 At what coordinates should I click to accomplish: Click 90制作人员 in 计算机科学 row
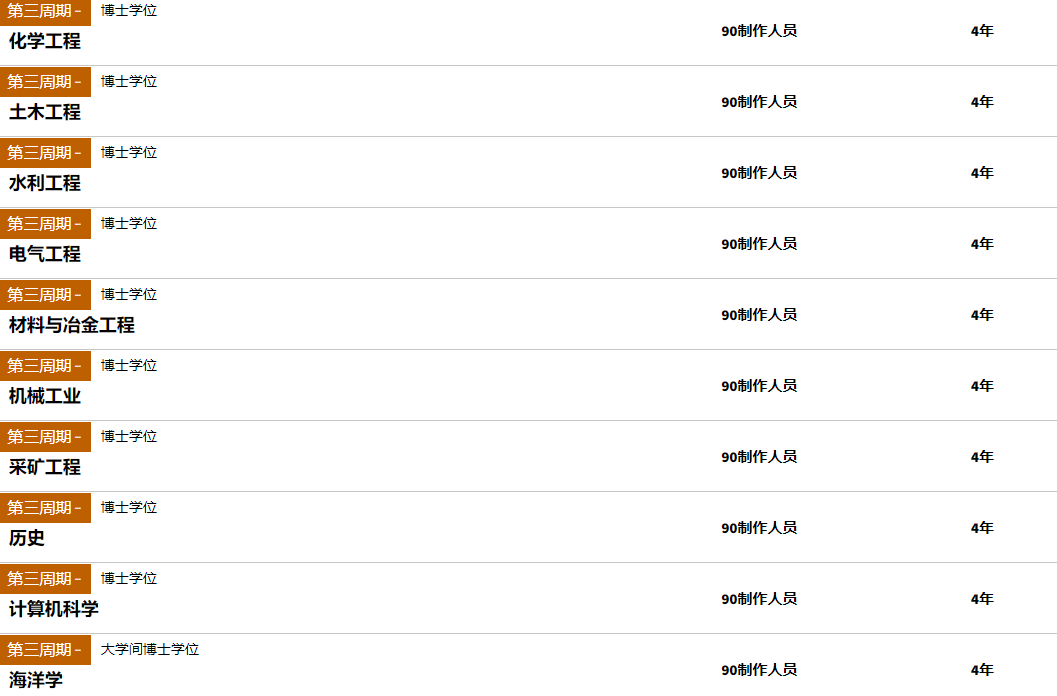pos(759,599)
